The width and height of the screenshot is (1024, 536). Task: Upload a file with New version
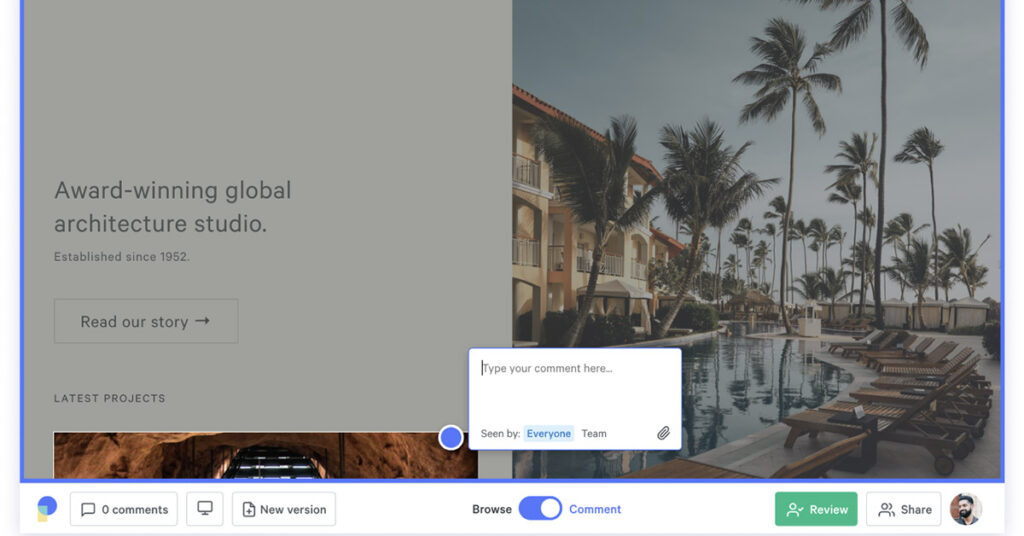pos(284,509)
